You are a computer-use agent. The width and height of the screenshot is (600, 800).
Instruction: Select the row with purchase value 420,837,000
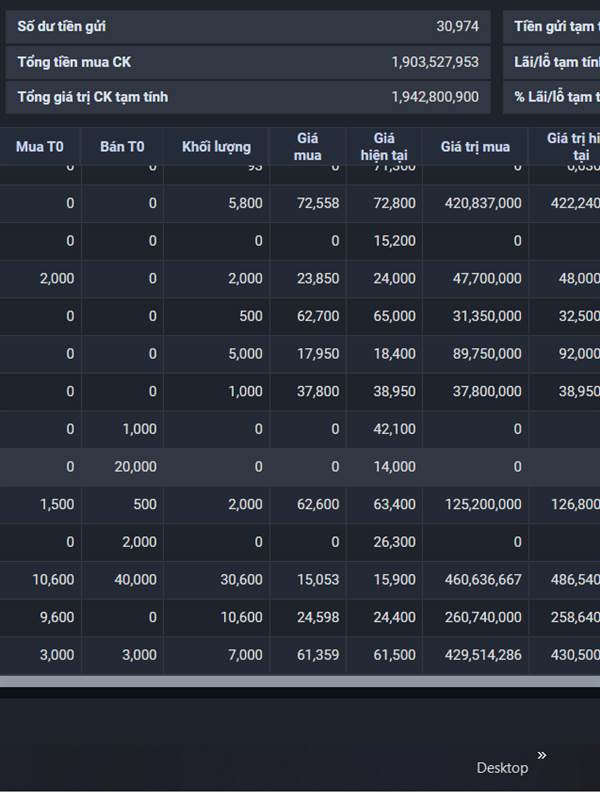pos(300,203)
